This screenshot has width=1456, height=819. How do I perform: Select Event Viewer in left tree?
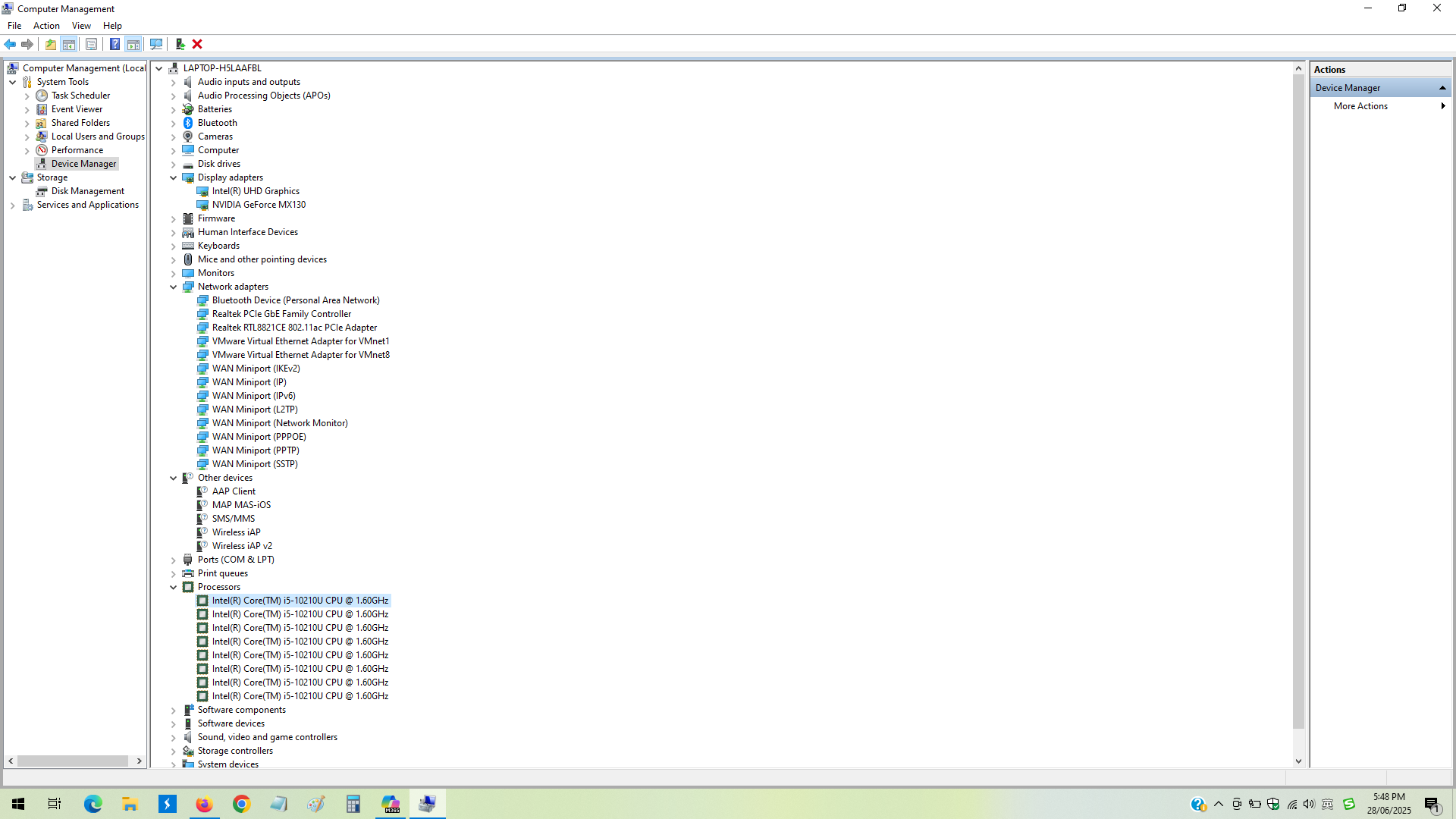pos(77,109)
